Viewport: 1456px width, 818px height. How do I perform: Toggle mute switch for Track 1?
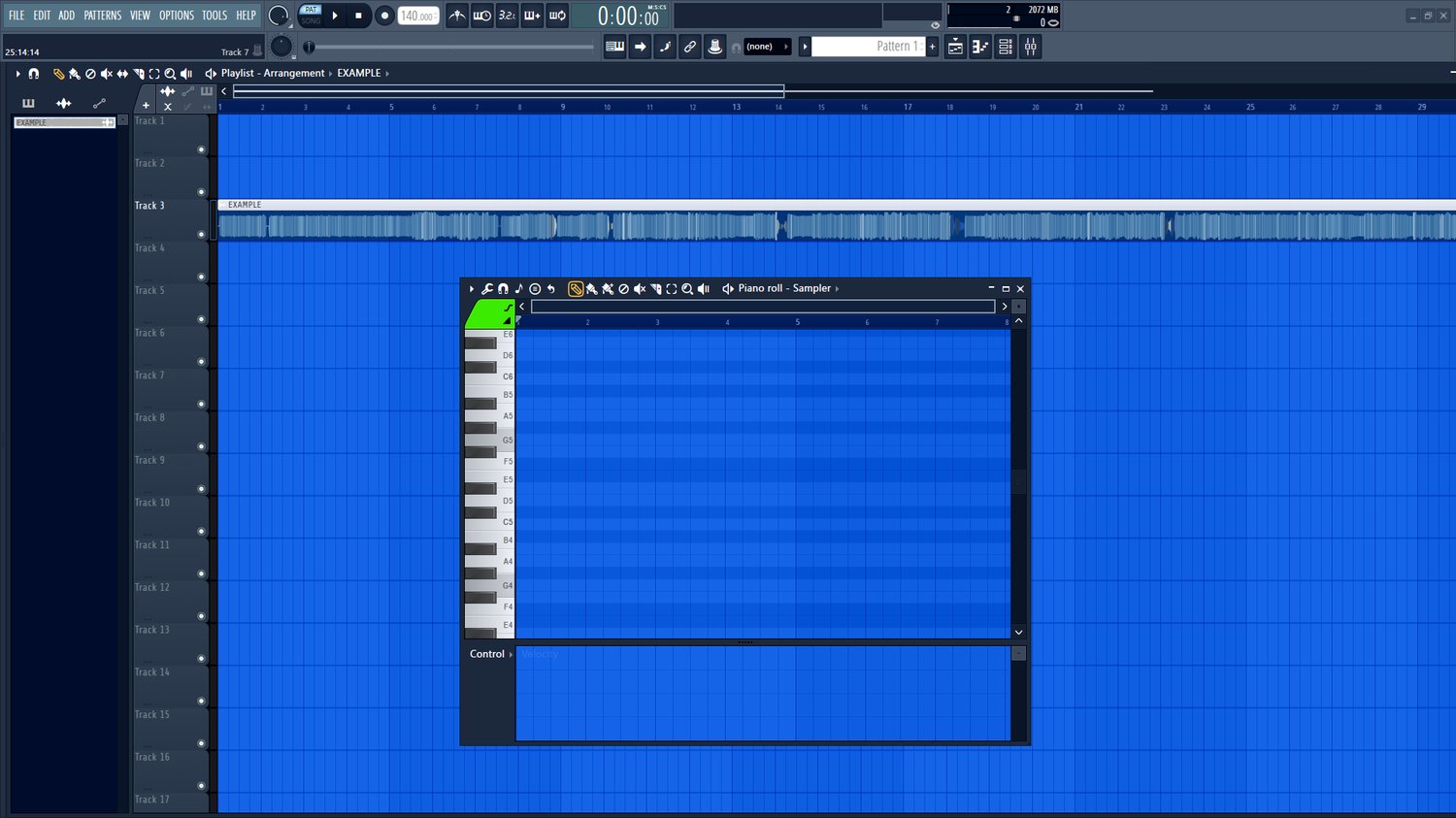tap(201, 149)
